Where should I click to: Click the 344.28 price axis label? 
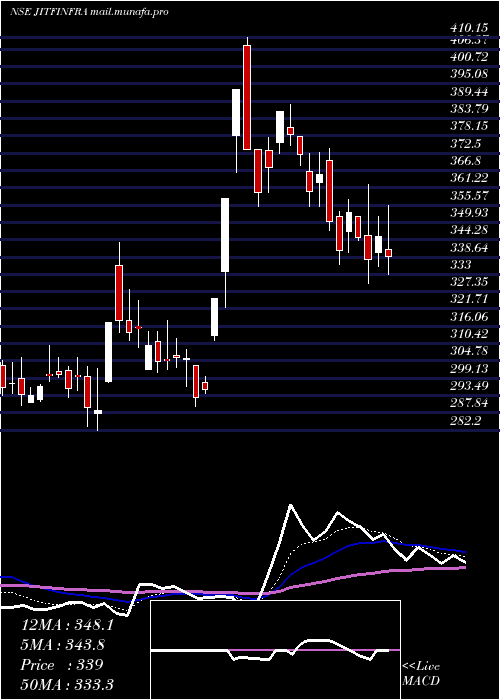coord(469,230)
